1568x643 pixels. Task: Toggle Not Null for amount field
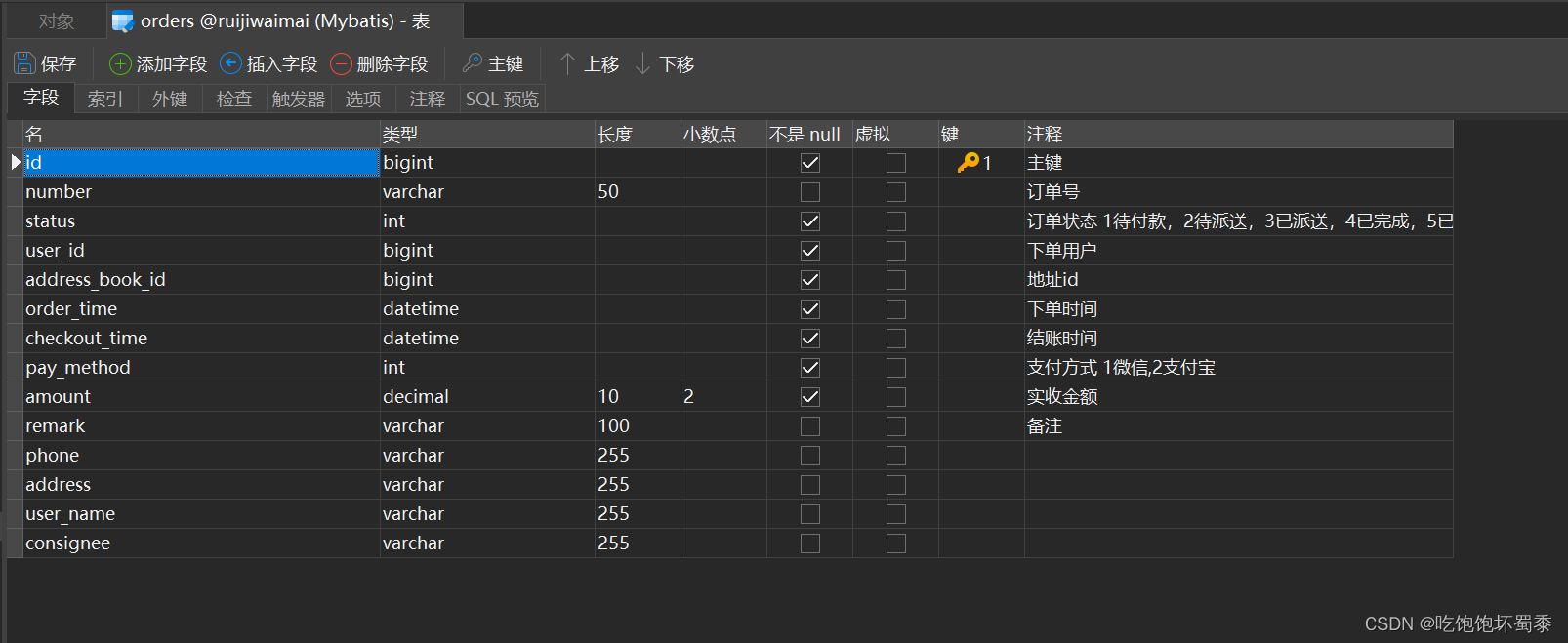click(810, 397)
